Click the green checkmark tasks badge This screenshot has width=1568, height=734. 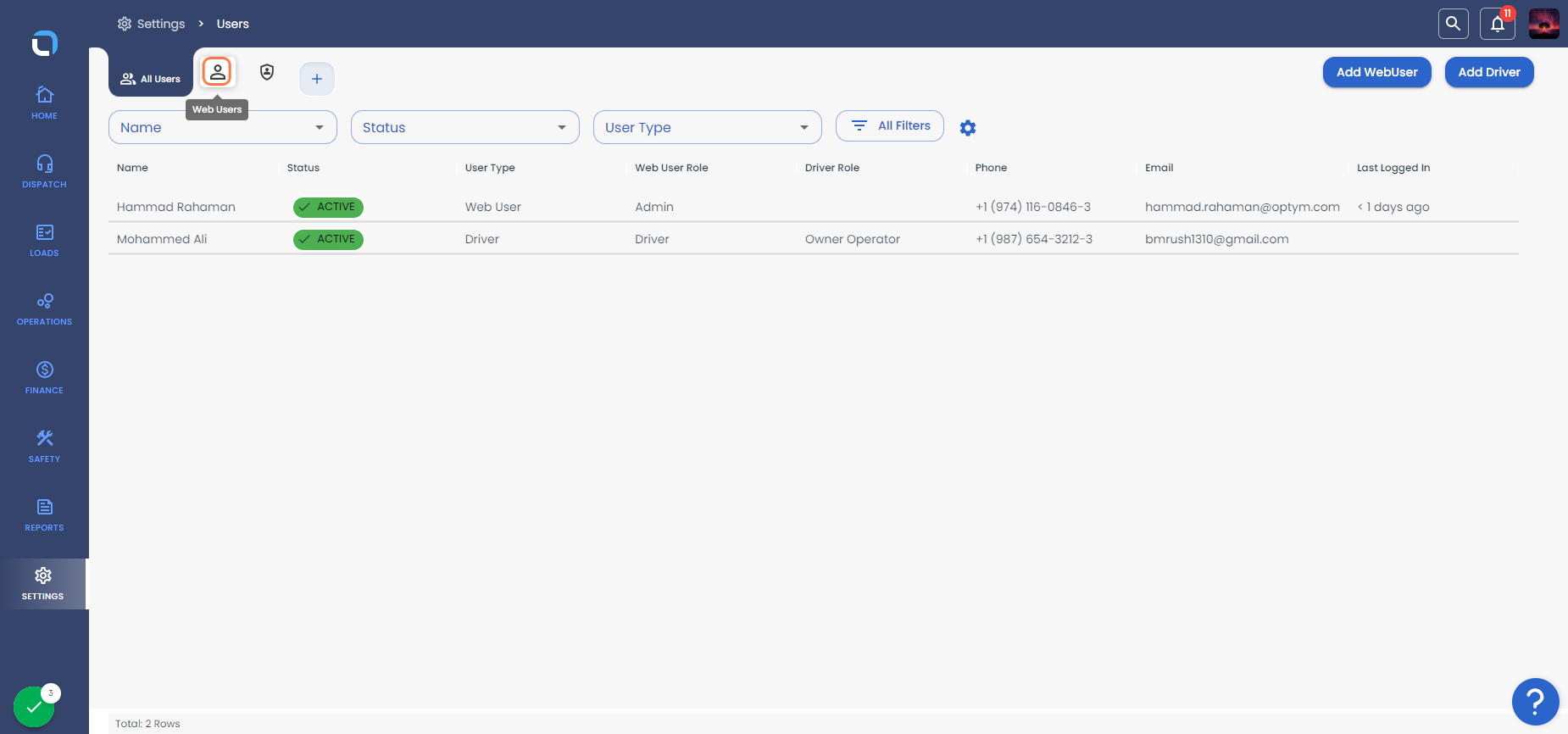click(35, 707)
